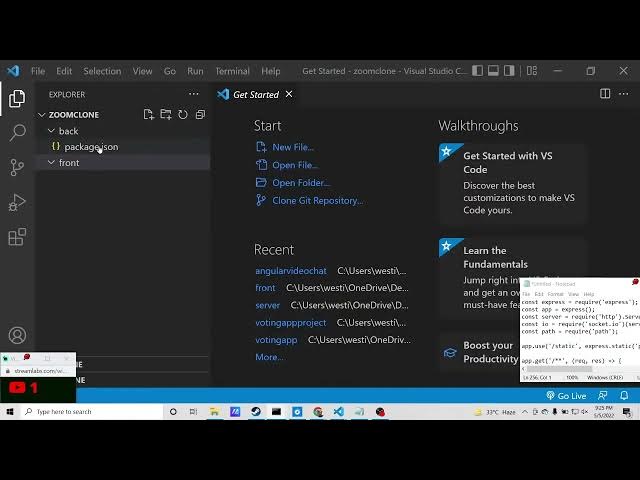
Task: Open the Help menu
Action: 271,71
